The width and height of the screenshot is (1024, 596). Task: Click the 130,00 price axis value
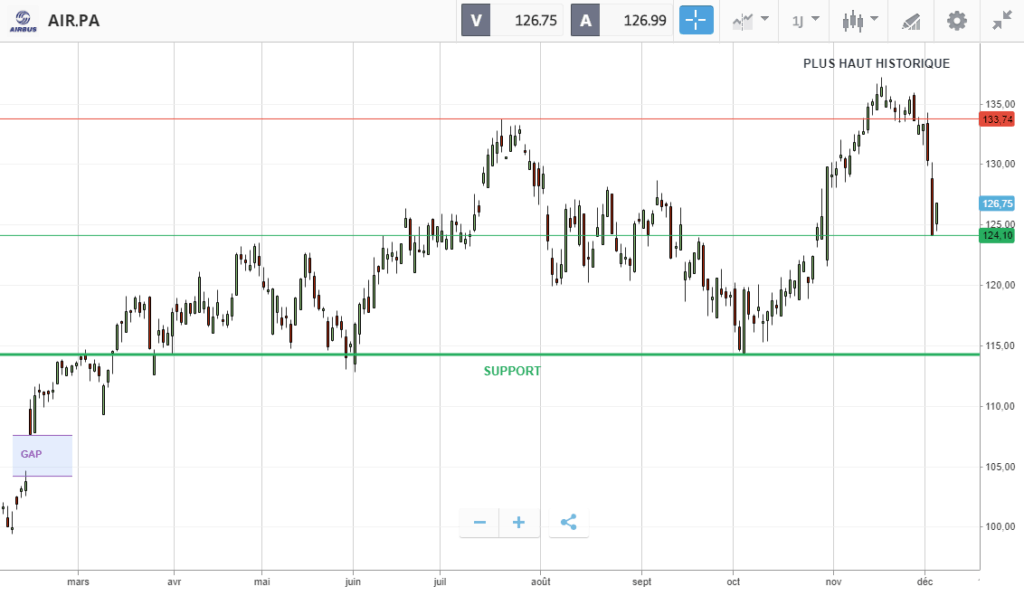click(x=1000, y=164)
